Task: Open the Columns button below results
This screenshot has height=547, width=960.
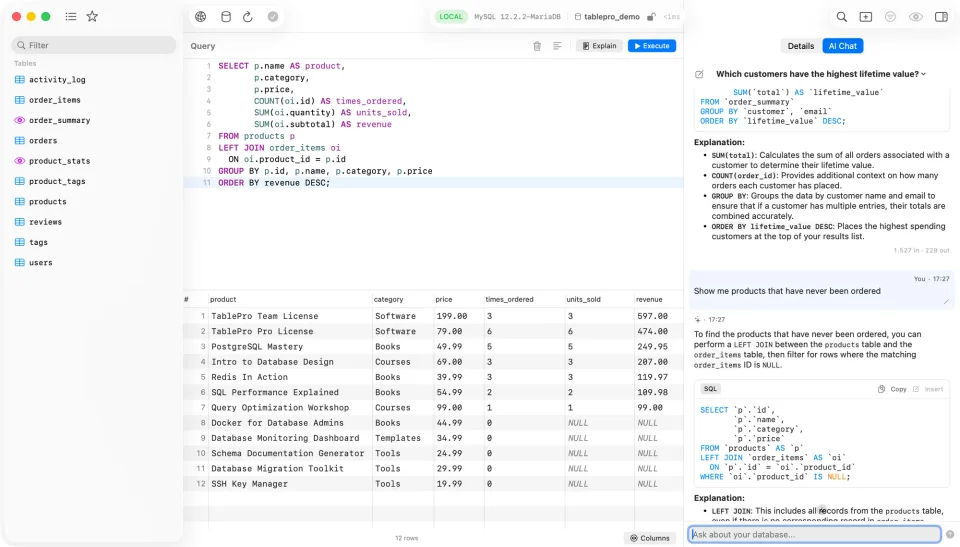Action: [x=650, y=538]
